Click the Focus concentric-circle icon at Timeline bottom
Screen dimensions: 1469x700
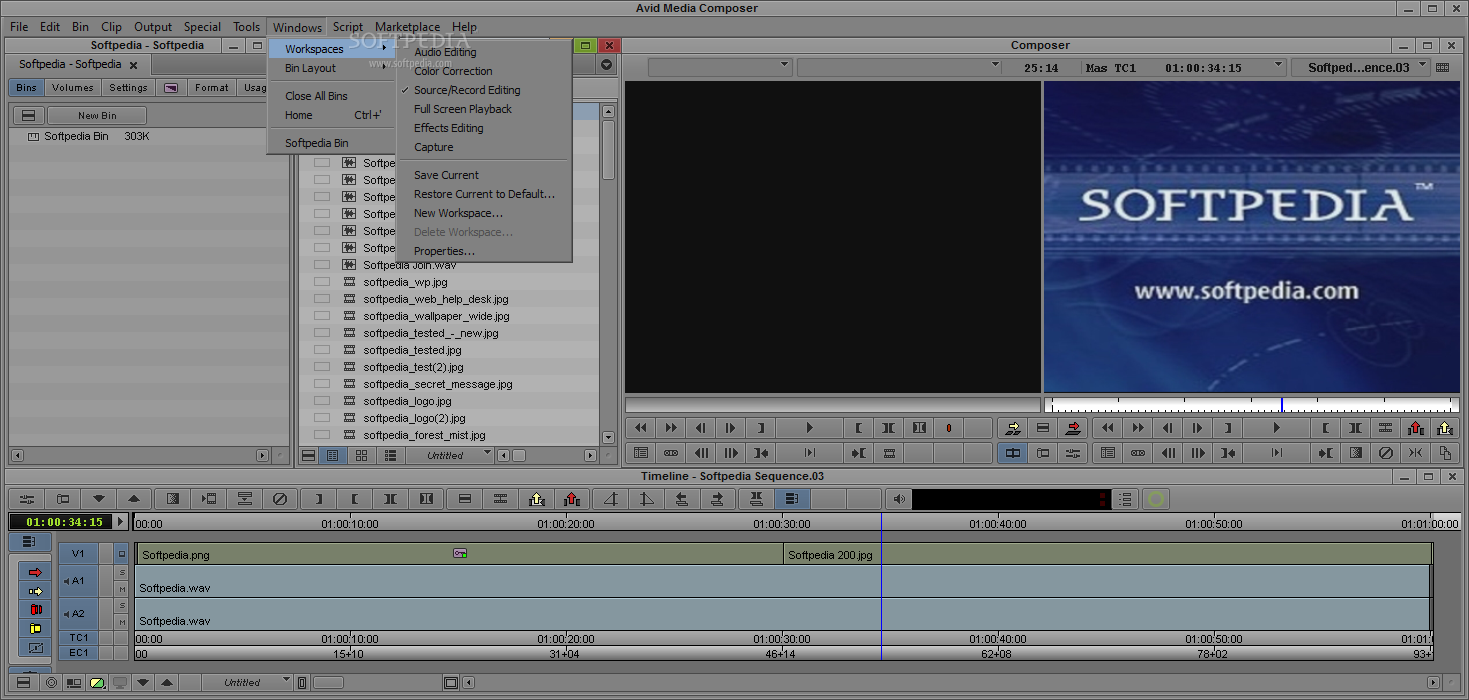pyautogui.click(x=51, y=683)
